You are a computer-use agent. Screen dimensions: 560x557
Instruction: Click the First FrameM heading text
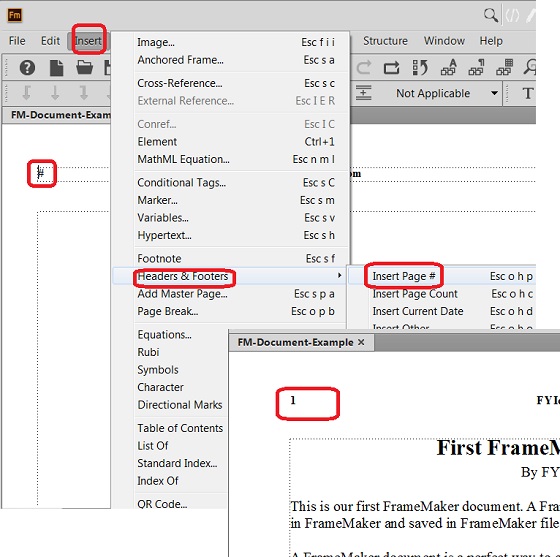pos(498,448)
